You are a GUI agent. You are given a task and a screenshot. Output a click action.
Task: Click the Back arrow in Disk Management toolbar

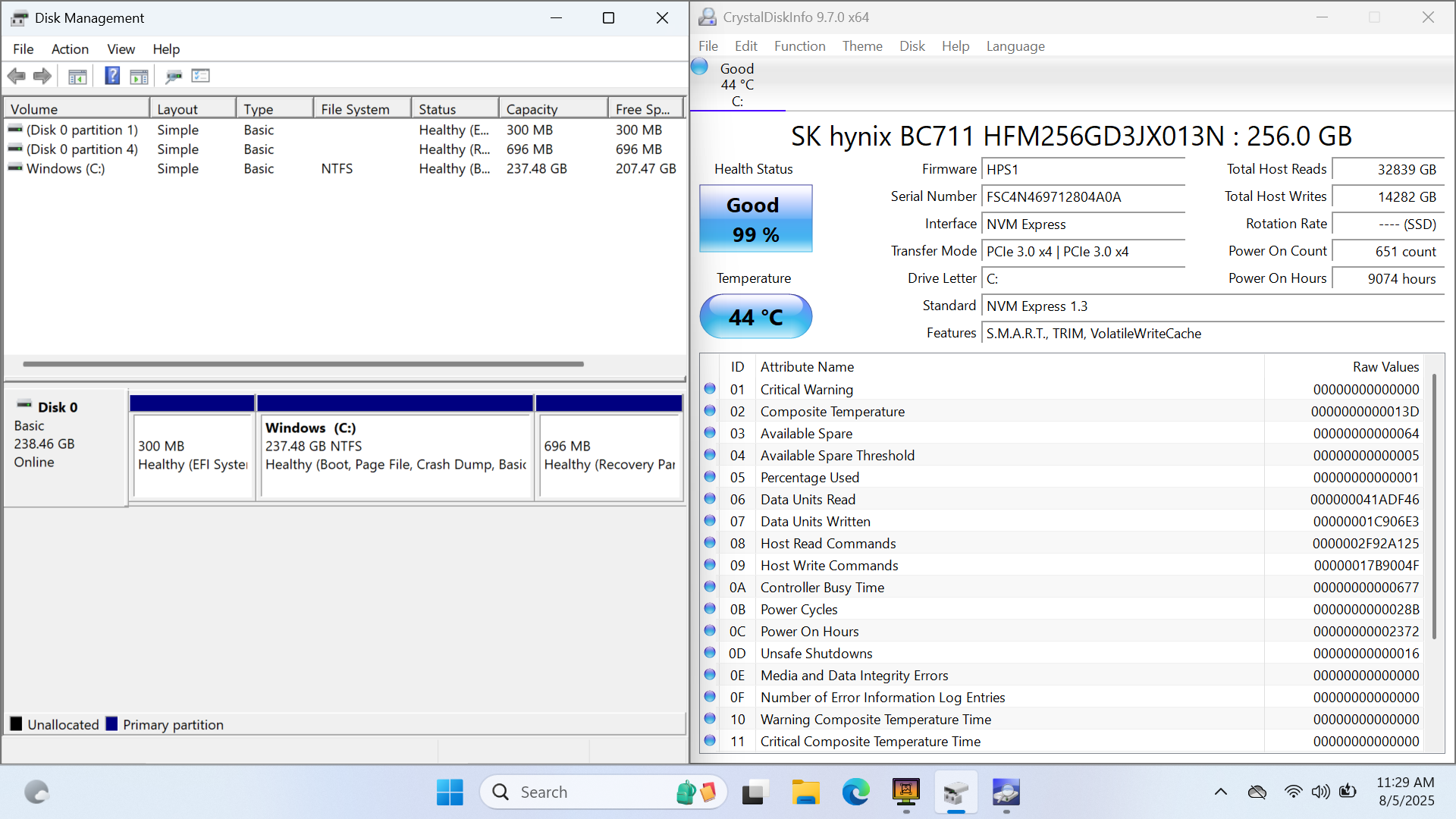coord(16,76)
